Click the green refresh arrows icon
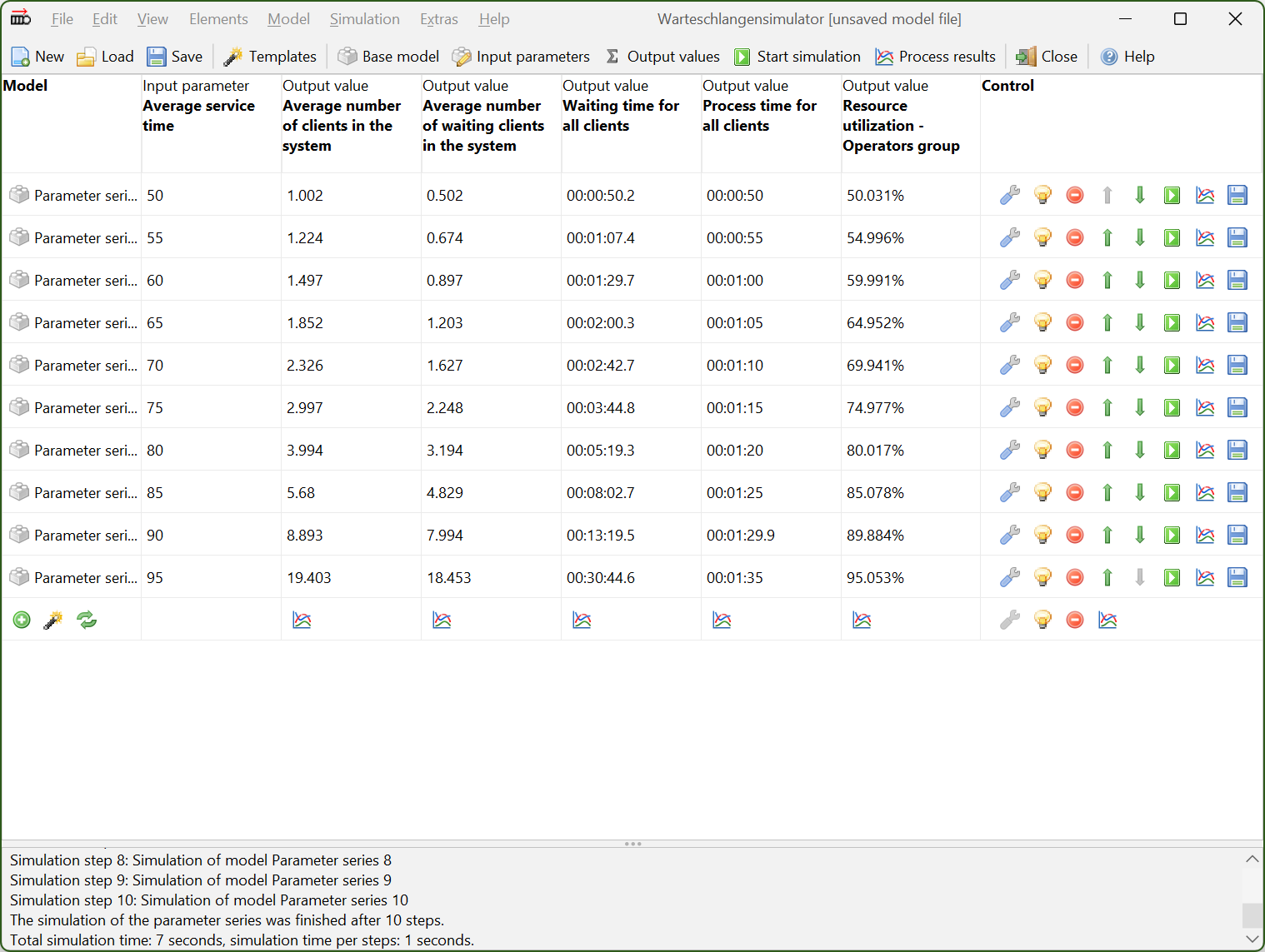This screenshot has width=1265, height=952. coord(87,620)
